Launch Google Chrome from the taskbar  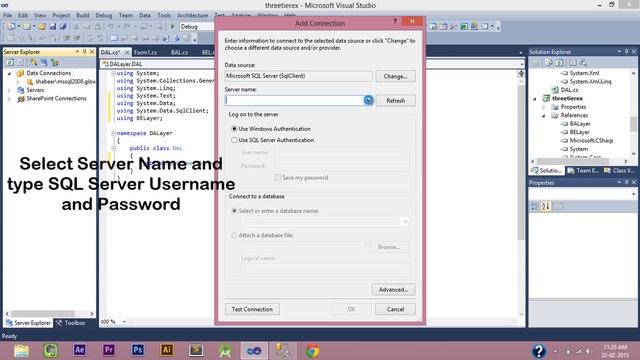click(312, 351)
